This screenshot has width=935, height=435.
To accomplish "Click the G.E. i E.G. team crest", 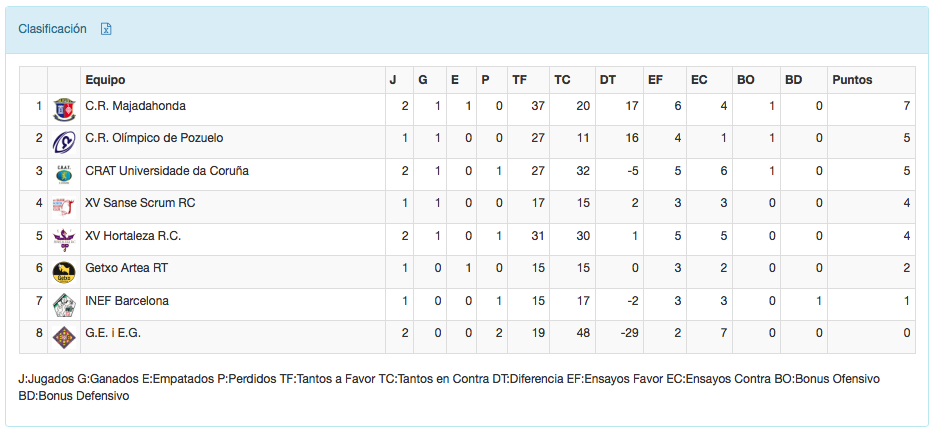I will point(64,336).
